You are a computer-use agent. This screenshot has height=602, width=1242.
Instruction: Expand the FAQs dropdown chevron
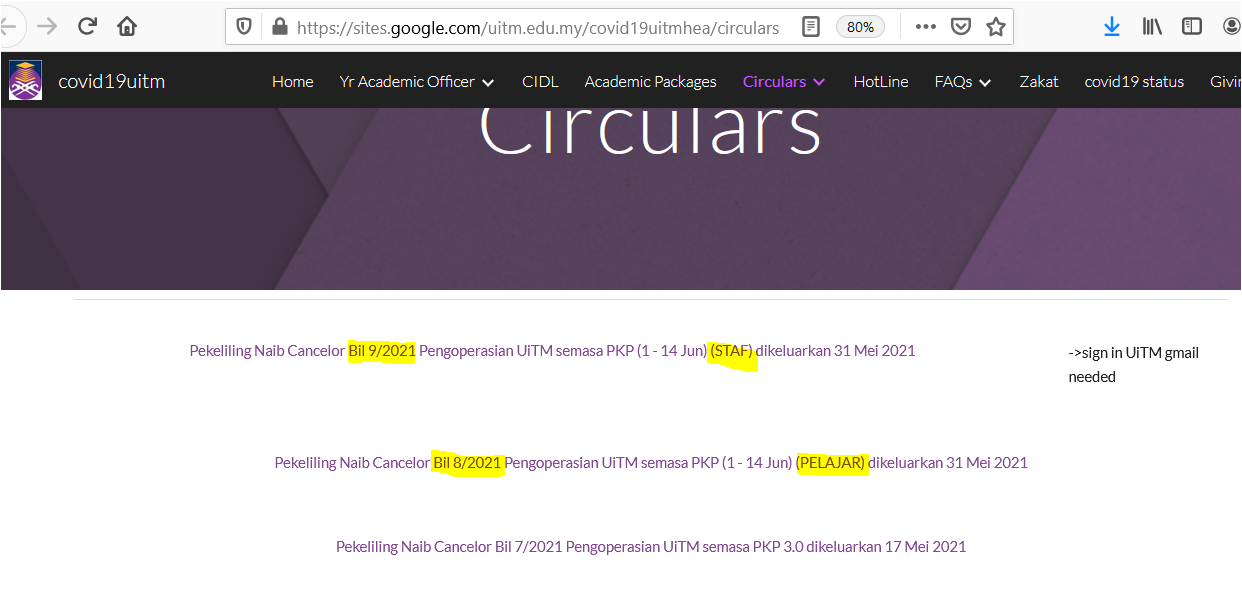click(985, 83)
